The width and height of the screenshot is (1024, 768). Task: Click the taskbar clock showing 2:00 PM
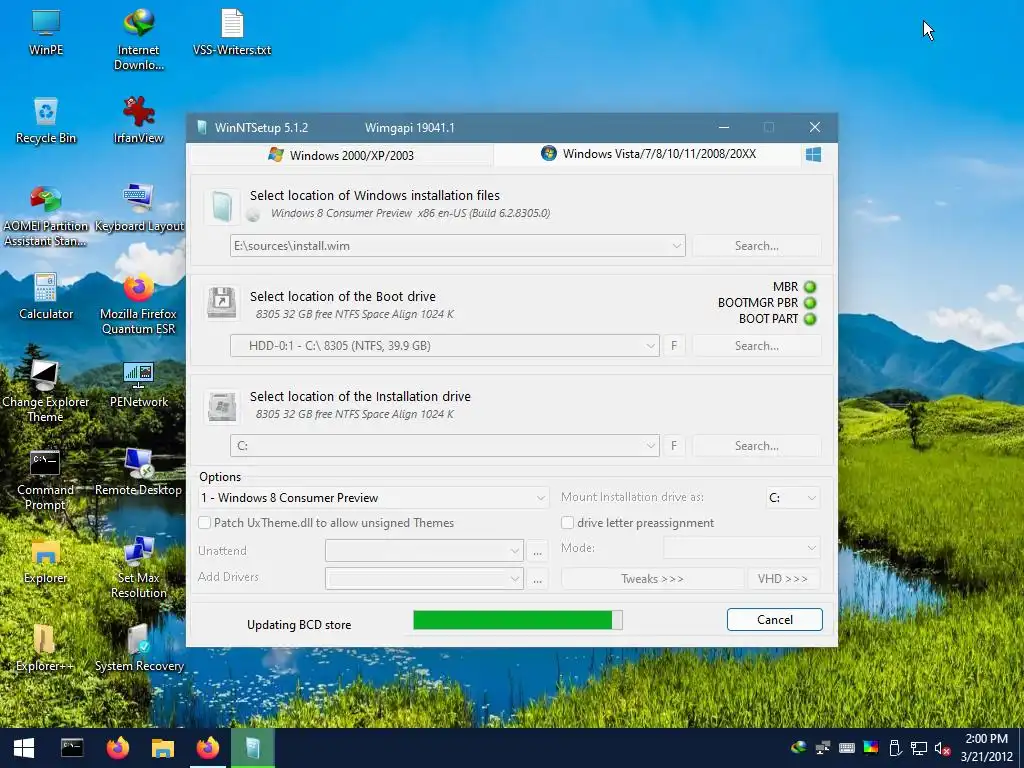(986, 748)
